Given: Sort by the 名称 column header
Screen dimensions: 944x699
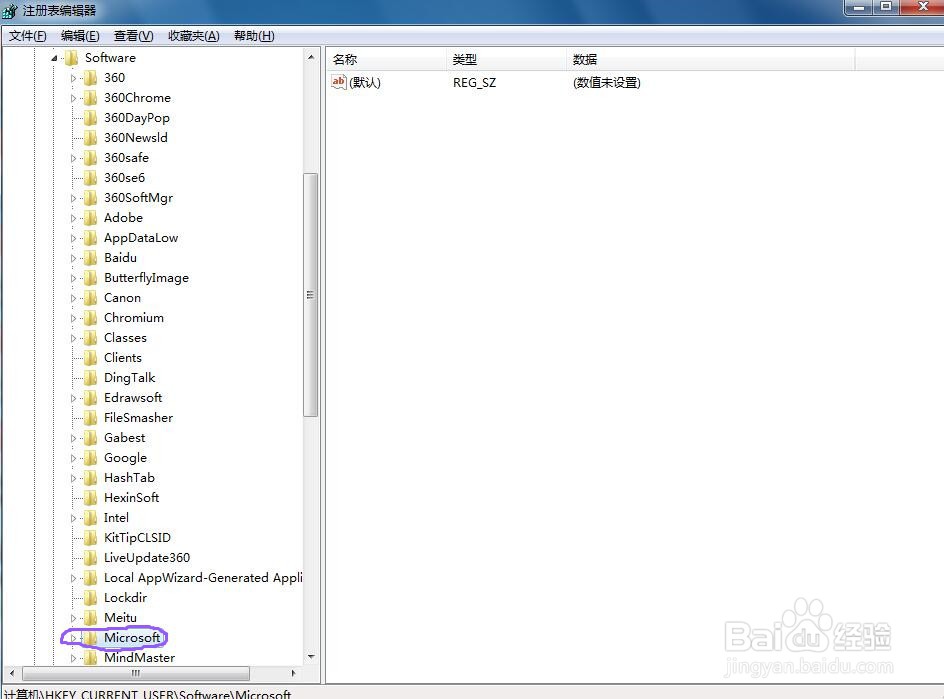Looking at the screenshot, I should pyautogui.click(x=387, y=60).
